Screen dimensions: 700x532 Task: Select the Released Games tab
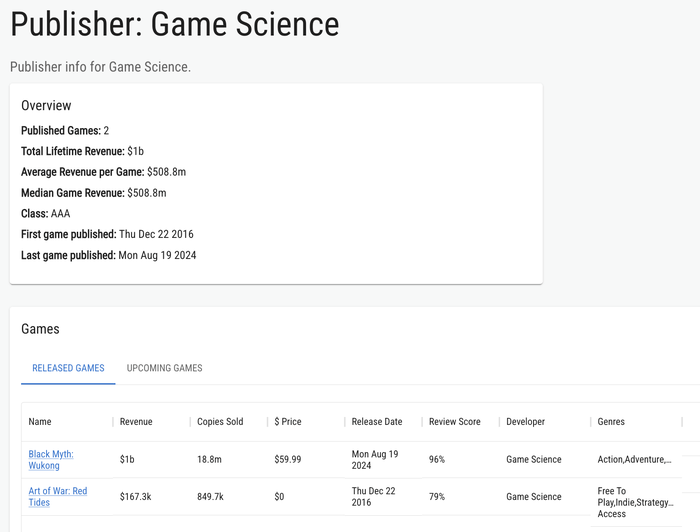coord(68,368)
